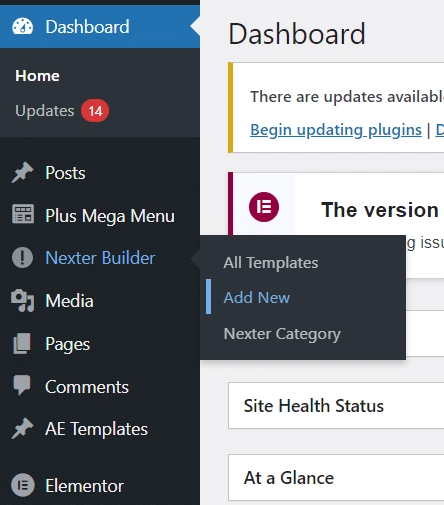The height and width of the screenshot is (505, 444).
Task: Click the Pages stacked sheets icon
Action: [22, 343]
